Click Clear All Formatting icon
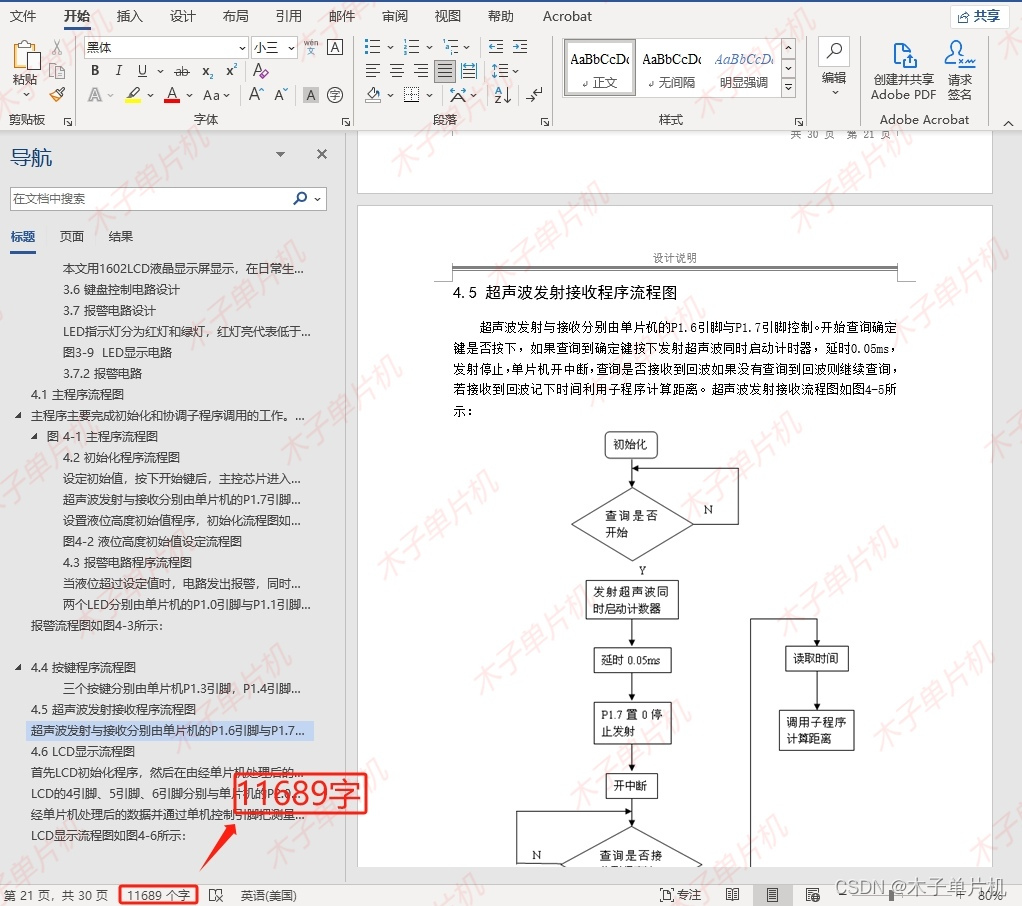Screen dimensions: 1022x906 tap(261, 70)
